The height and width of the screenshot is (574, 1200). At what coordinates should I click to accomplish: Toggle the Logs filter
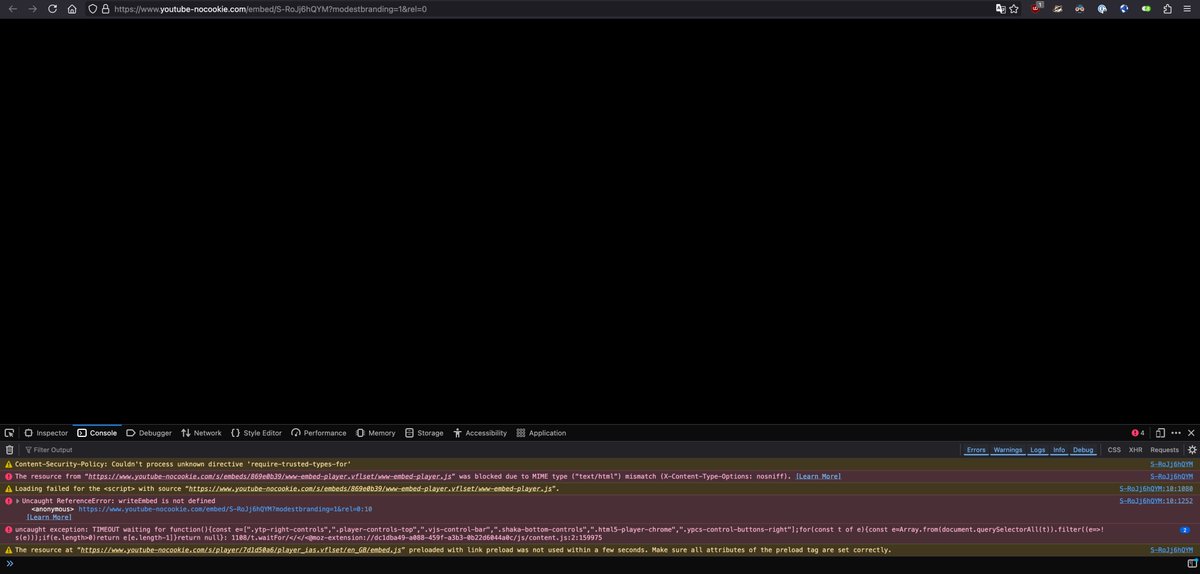click(1038, 450)
